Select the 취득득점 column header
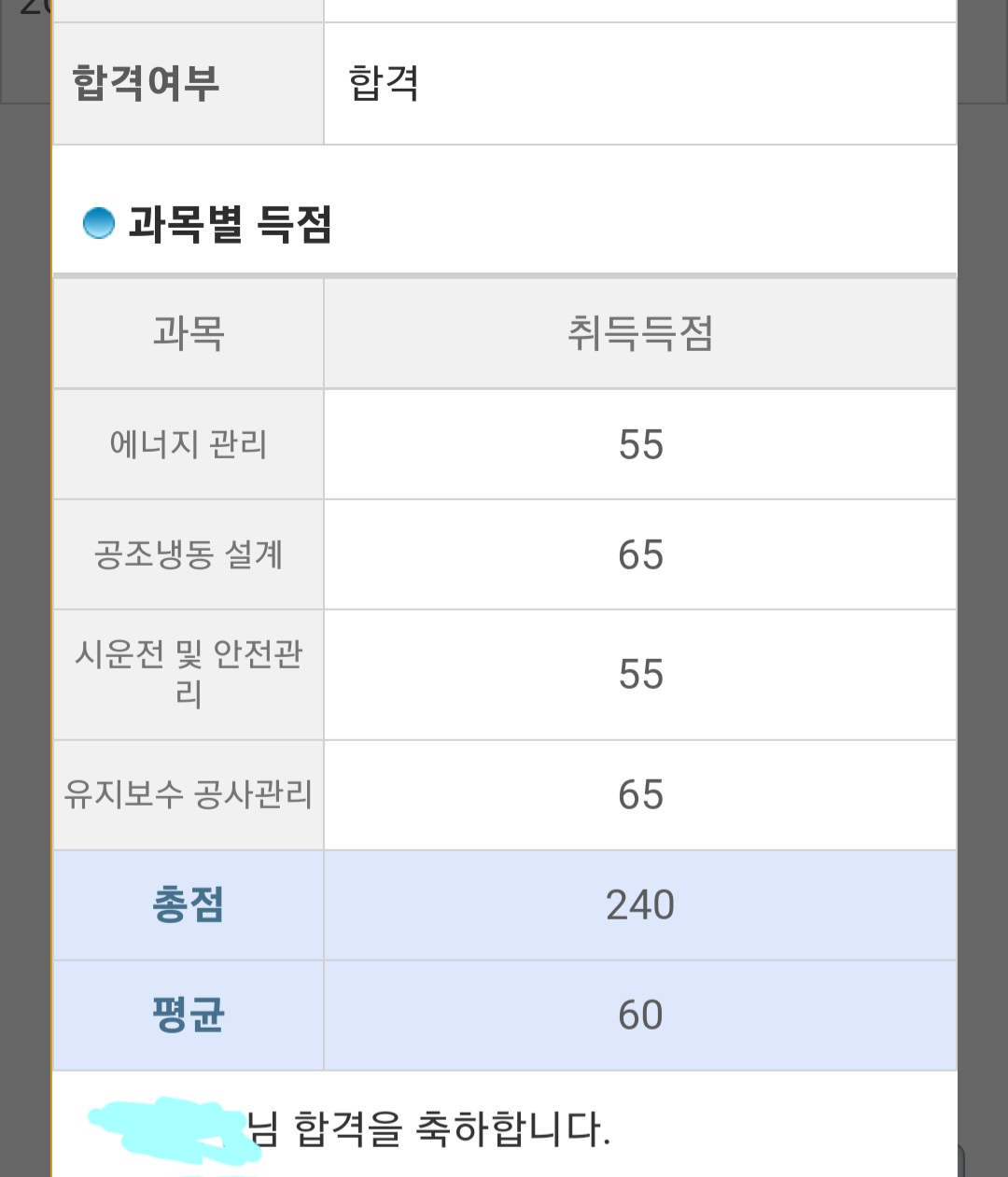This screenshot has width=1008, height=1177. 640,333
